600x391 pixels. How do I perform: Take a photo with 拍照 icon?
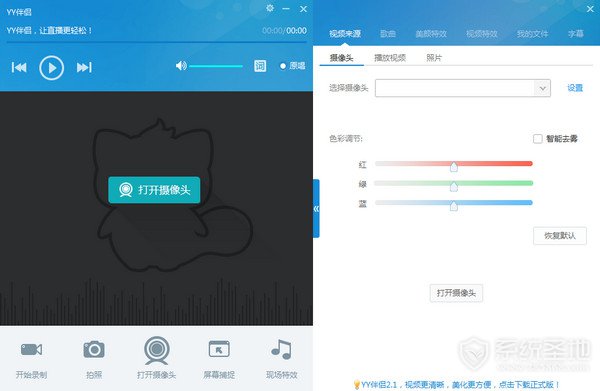(94, 359)
